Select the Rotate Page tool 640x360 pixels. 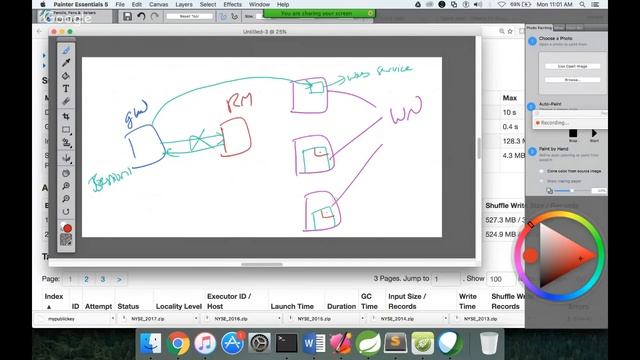[x=66, y=211]
